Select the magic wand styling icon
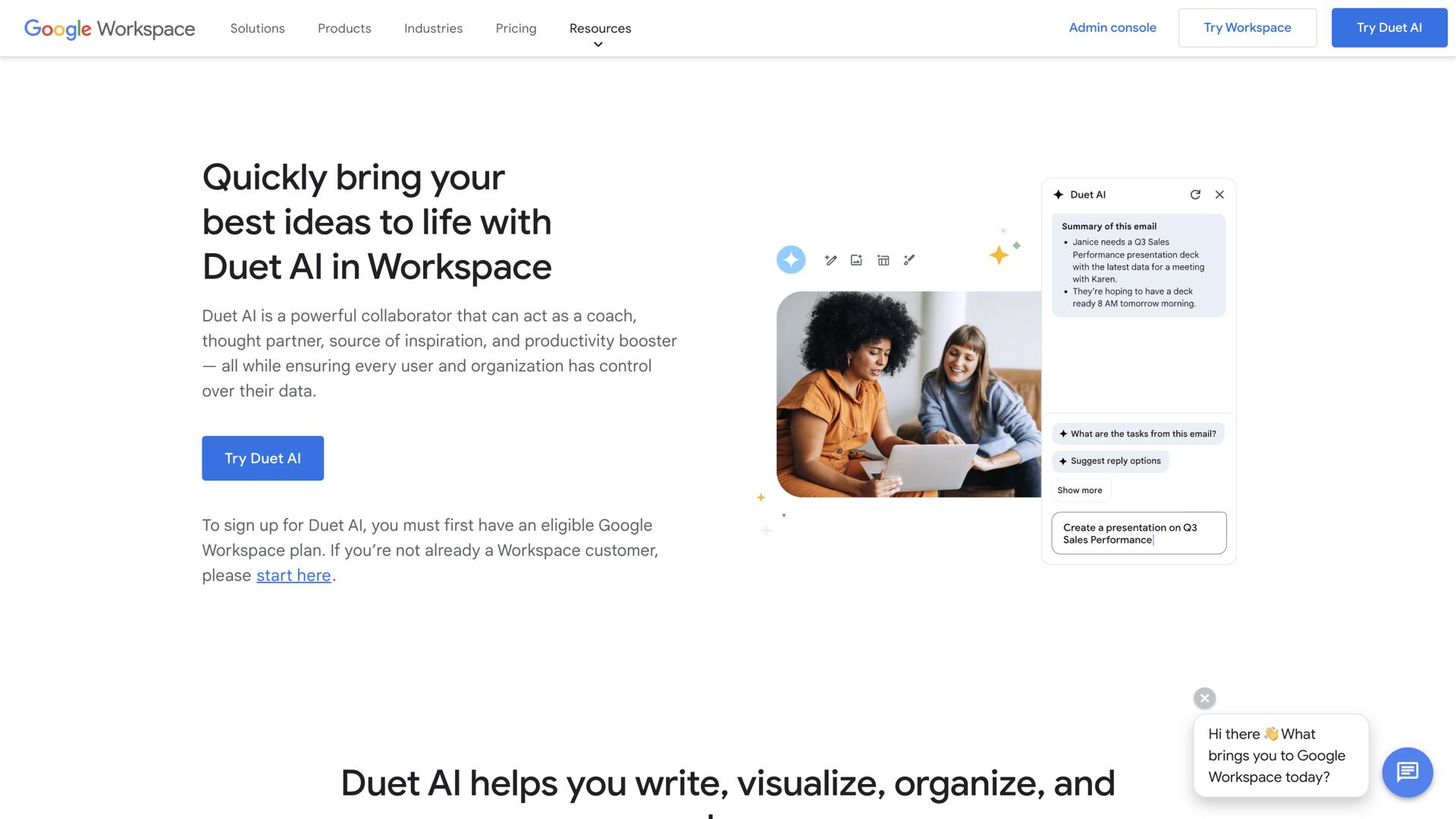The width and height of the screenshot is (1456, 819). 909,259
